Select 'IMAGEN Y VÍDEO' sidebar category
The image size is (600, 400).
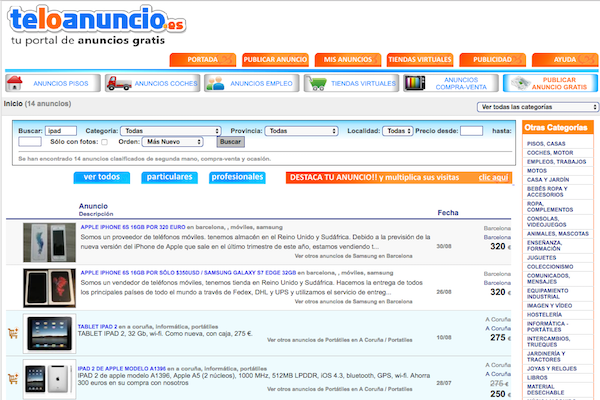pyautogui.click(x=549, y=306)
